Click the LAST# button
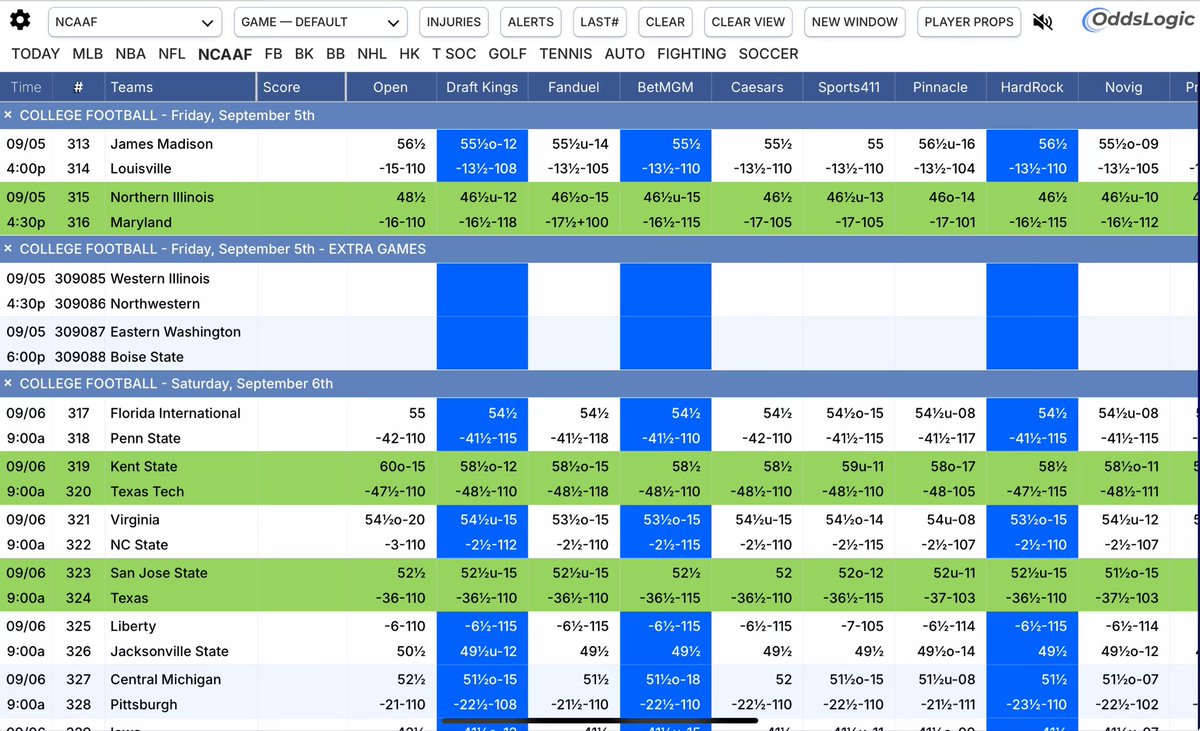1200x731 pixels. tap(600, 21)
